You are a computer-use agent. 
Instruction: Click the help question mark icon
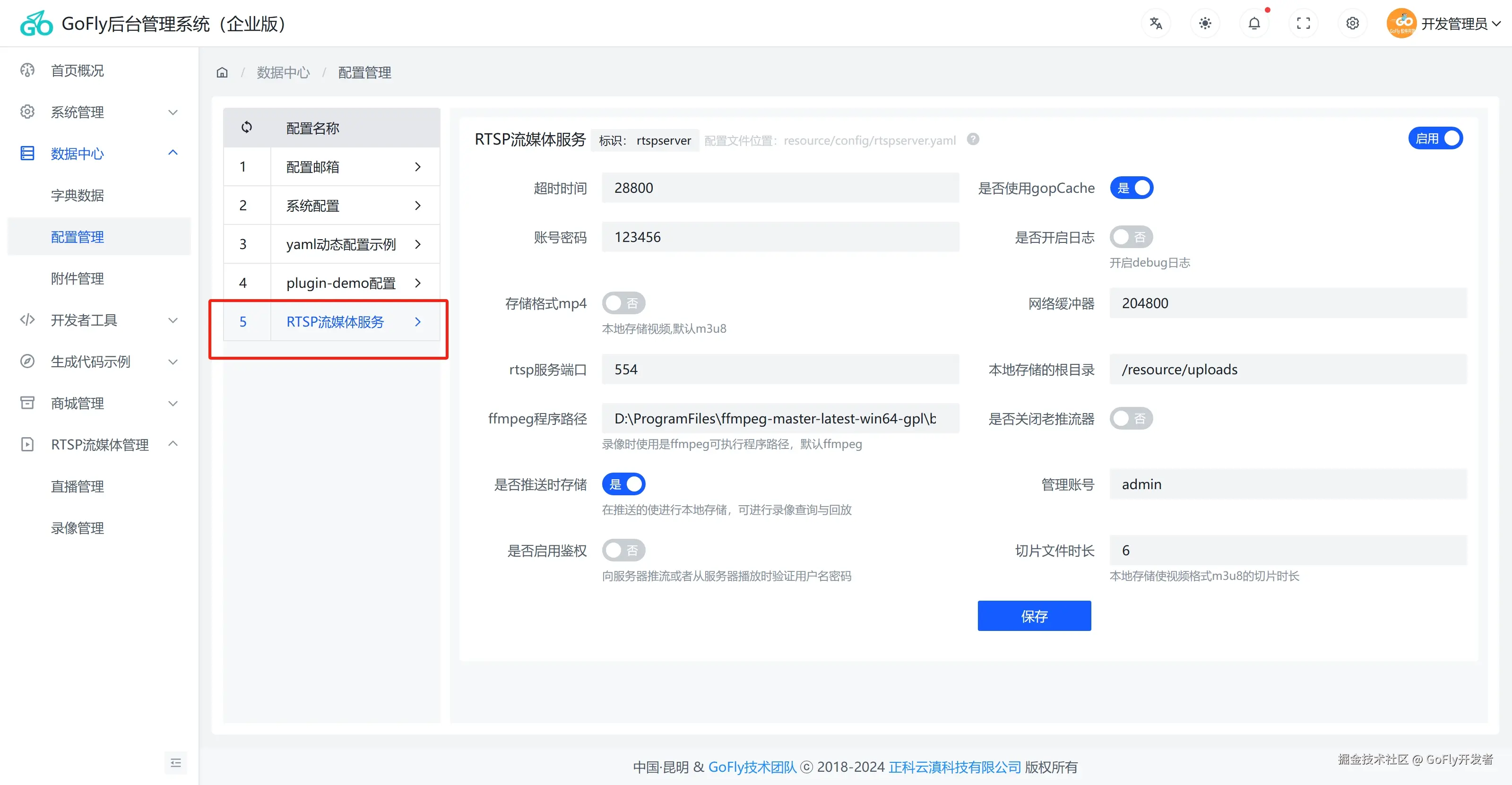coord(973,139)
